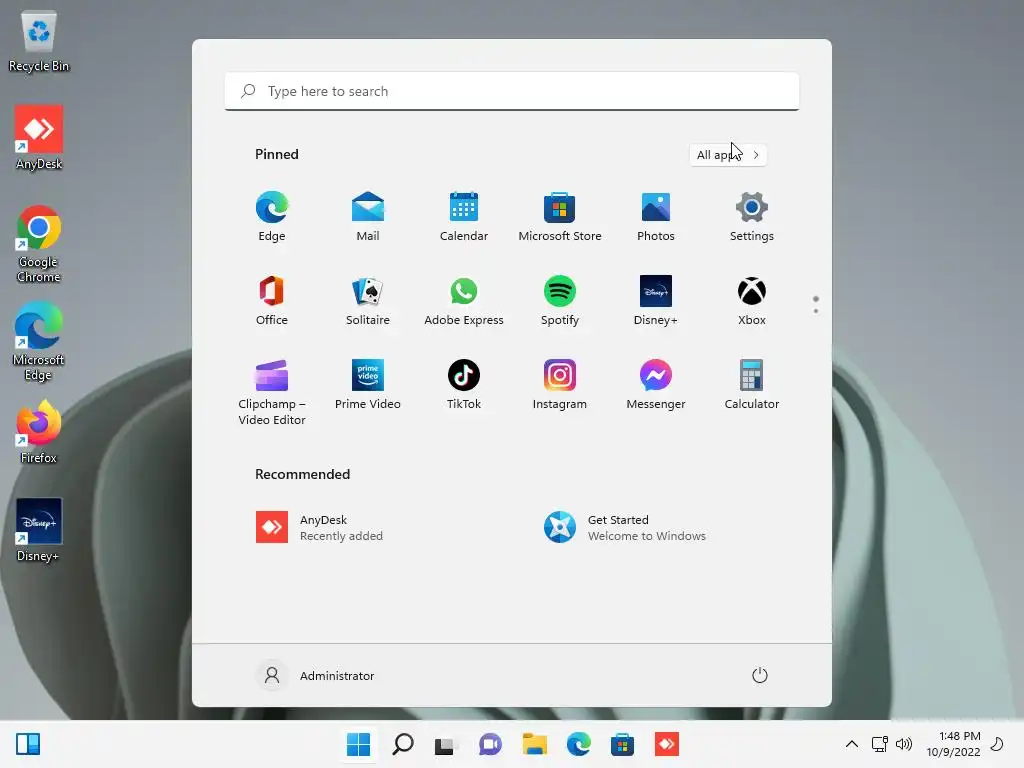Open the recommended AnyDesk entry

[320, 528]
